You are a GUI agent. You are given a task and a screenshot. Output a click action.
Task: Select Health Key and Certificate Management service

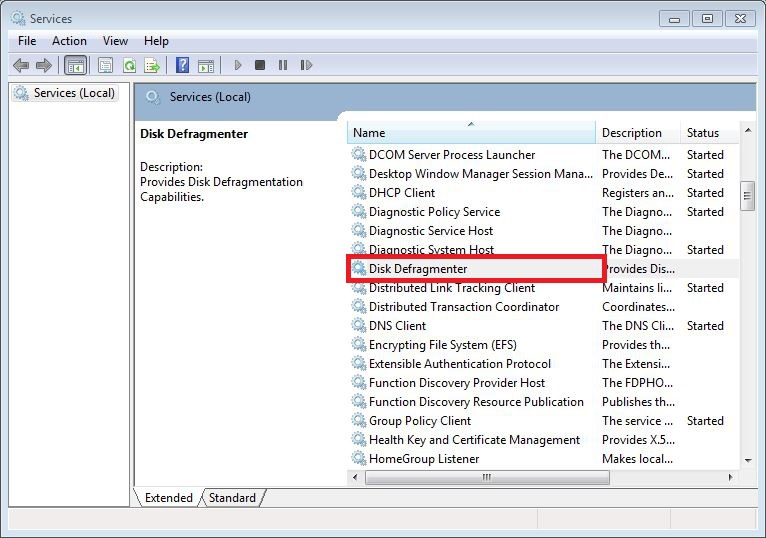pyautogui.click(x=474, y=440)
